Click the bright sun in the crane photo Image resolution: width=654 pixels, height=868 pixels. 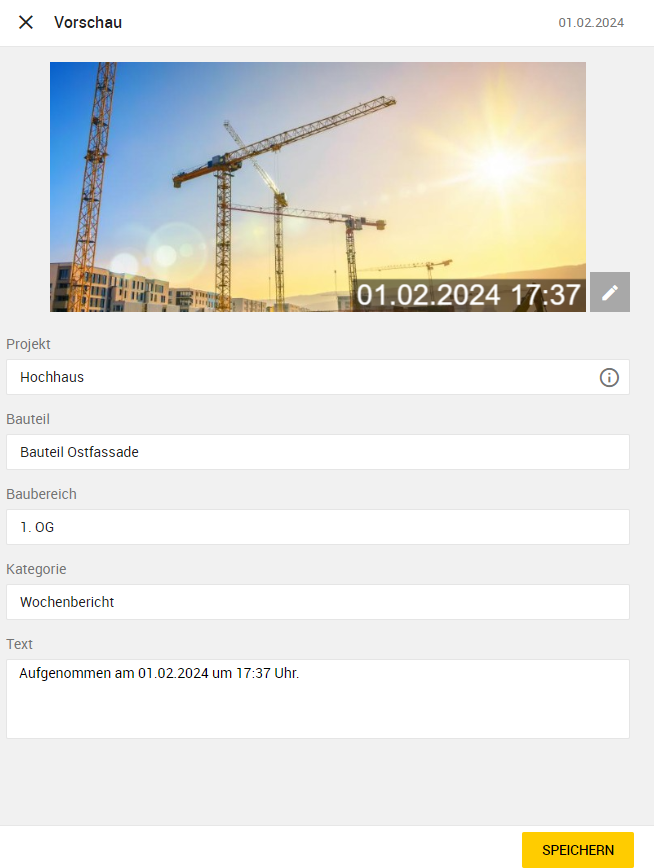(x=503, y=162)
